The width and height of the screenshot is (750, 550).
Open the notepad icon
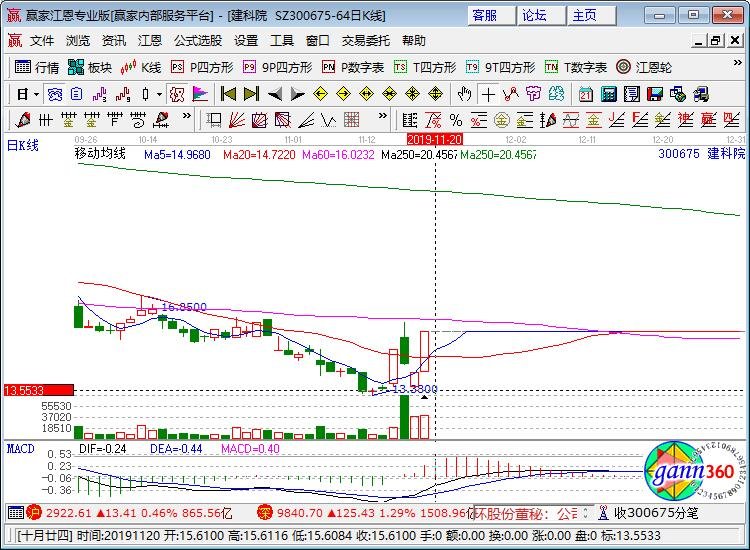631,94
